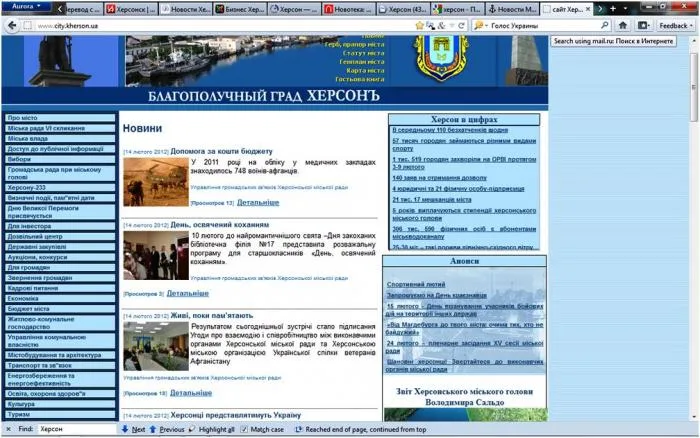Screen dimensions: 700x438
Task: Open 'Для інвестора' sidebar item
Action: pos(60,226)
